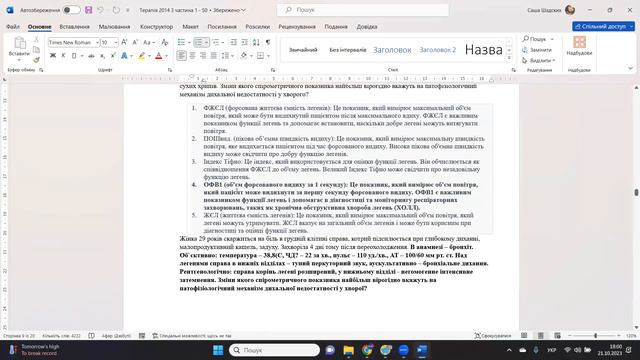Image resolution: width=640 pixels, height=360 pixels.
Task: Switch to the Вставлення tab
Action: (x=74, y=27)
